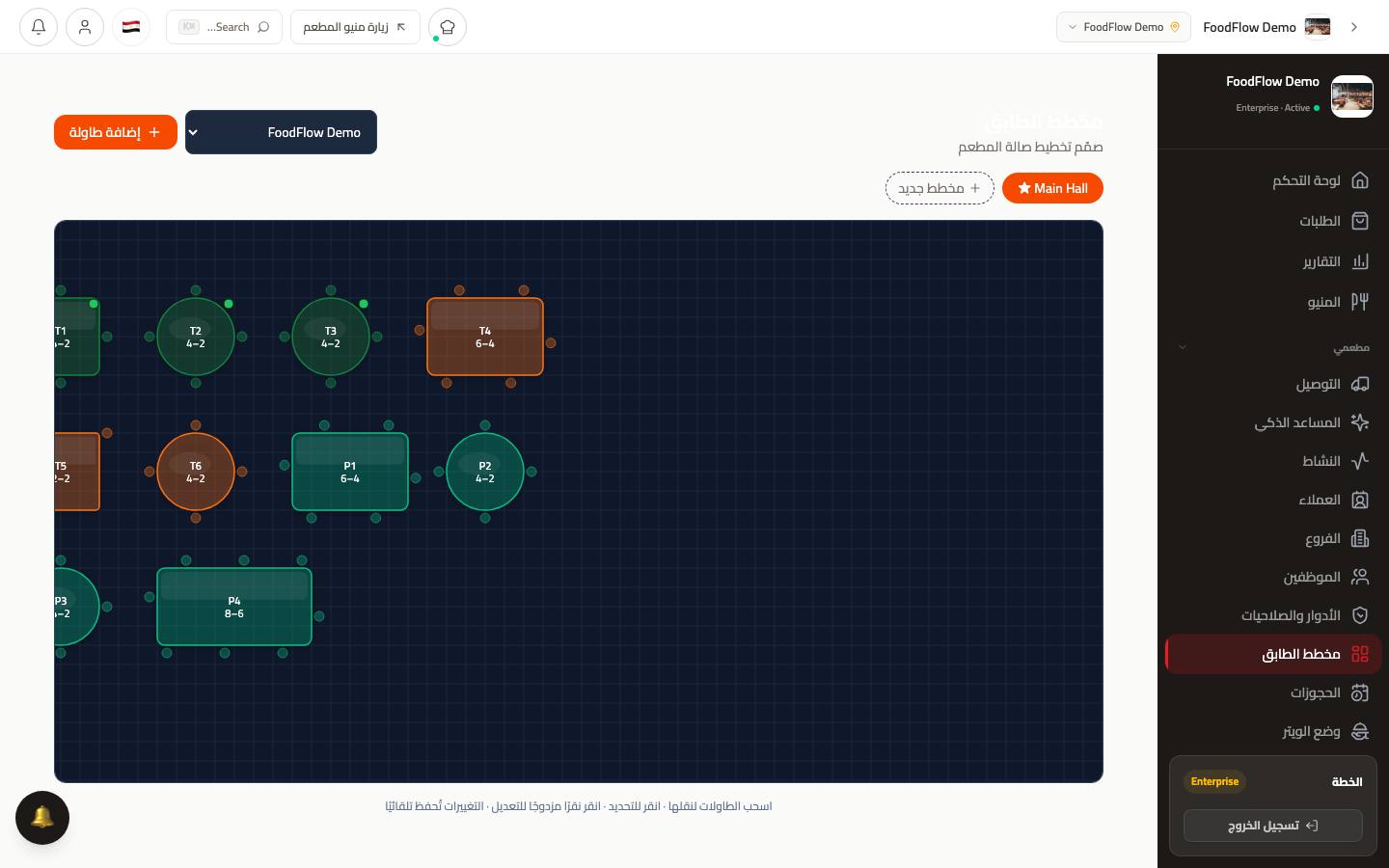Select orange table T4 on floor plan

(485, 337)
